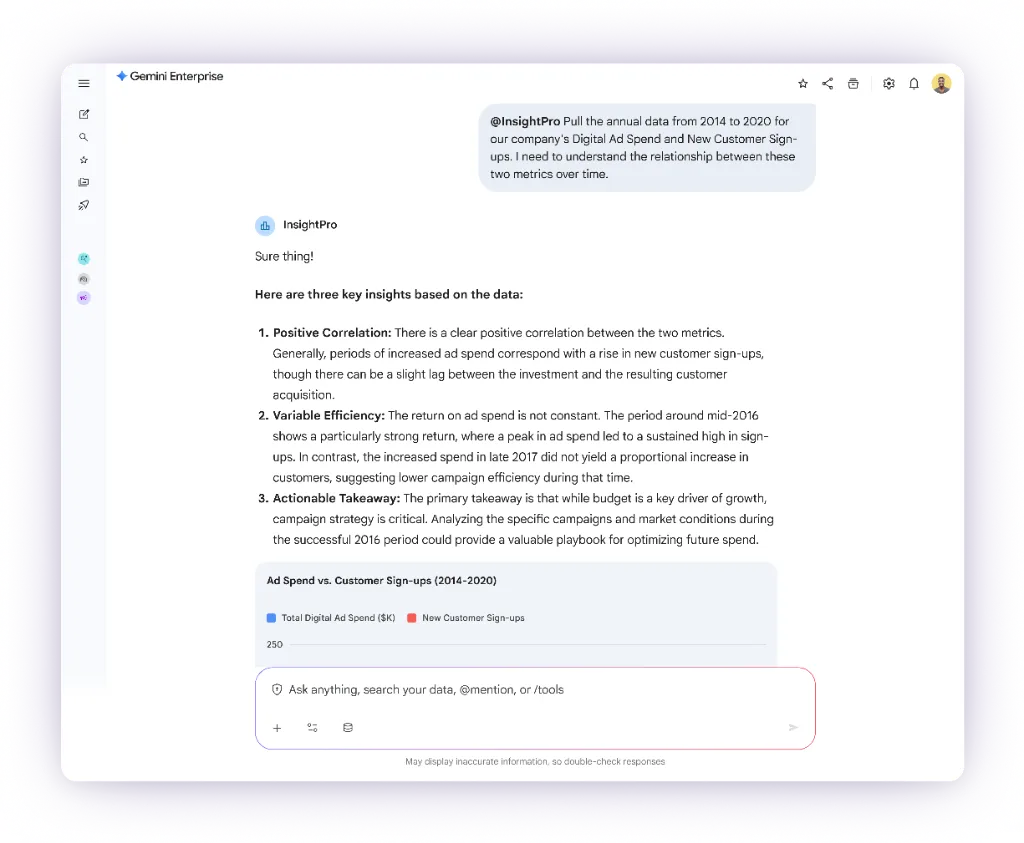Open notifications bell
Screen dimensions: 1024x843
click(x=914, y=84)
